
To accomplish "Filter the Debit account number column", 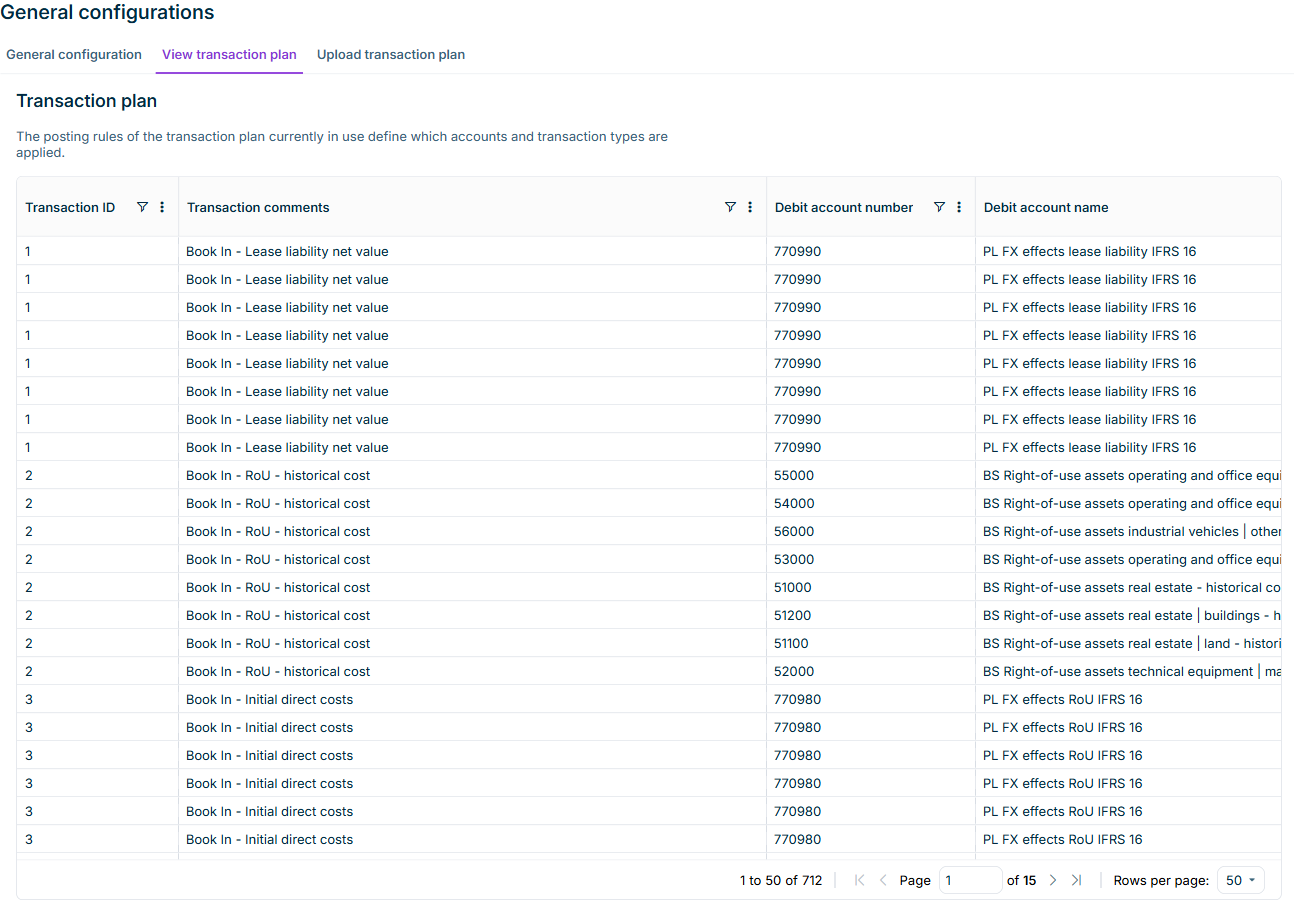I will (939, 207).
